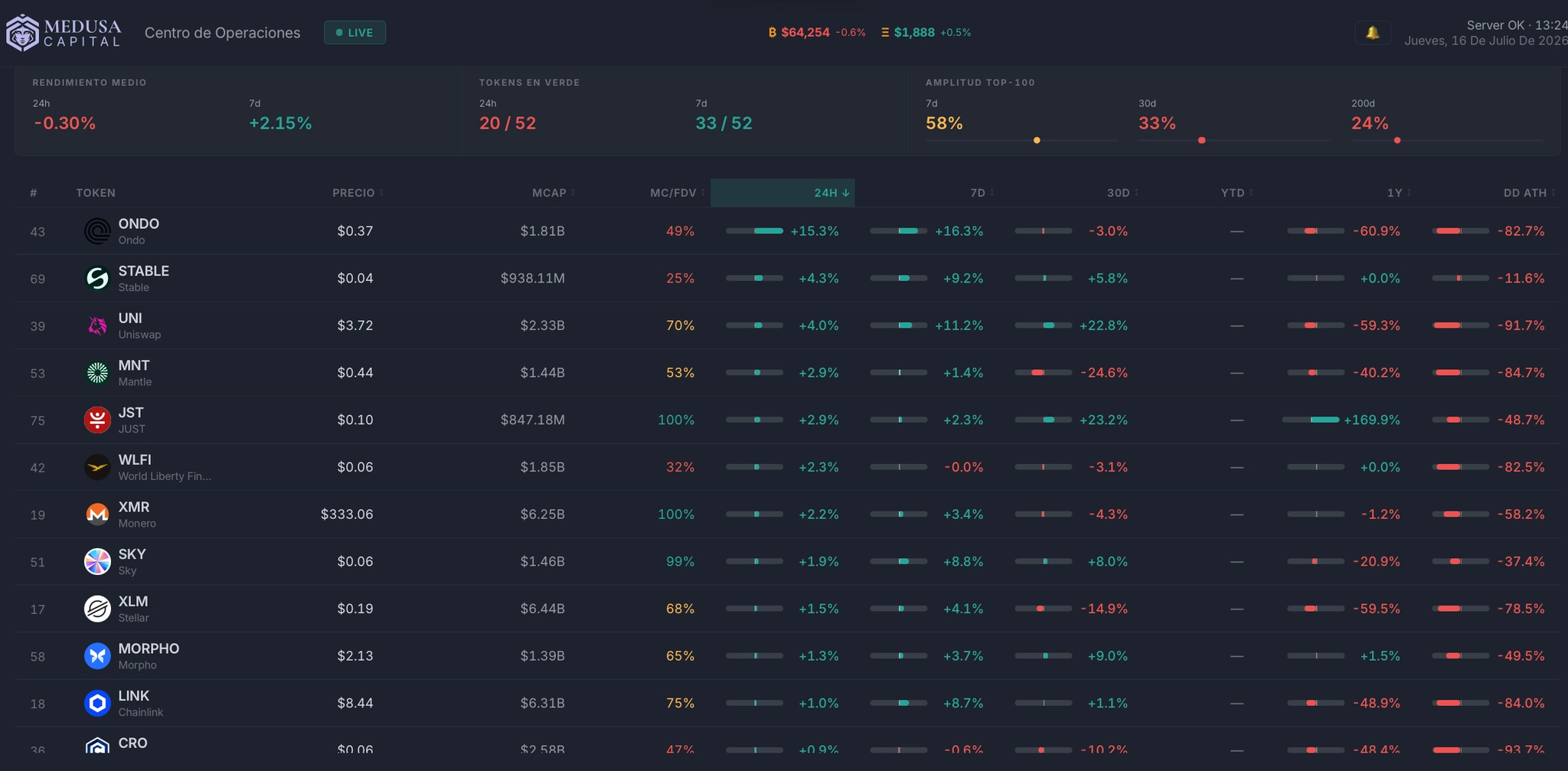Viewport: 1568px width, 771px height.
Task: Click the Stellar XLM icon
Action: click(x=97, y=609)
